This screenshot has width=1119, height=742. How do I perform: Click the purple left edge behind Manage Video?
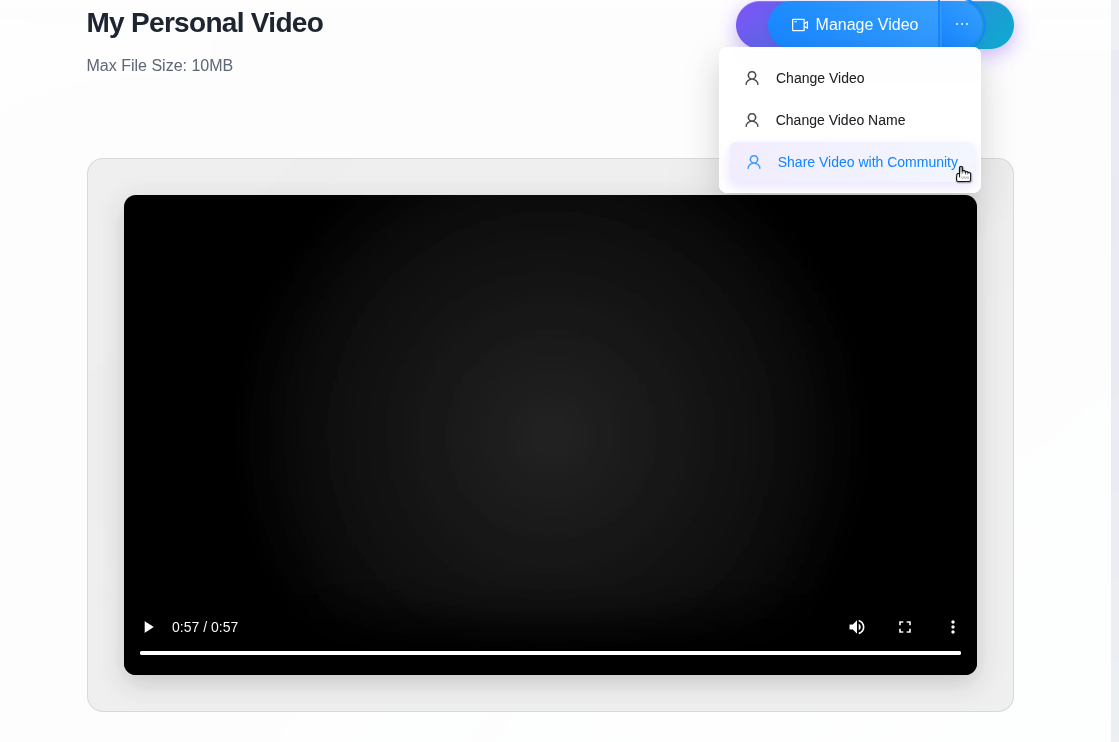pos(752,24)
